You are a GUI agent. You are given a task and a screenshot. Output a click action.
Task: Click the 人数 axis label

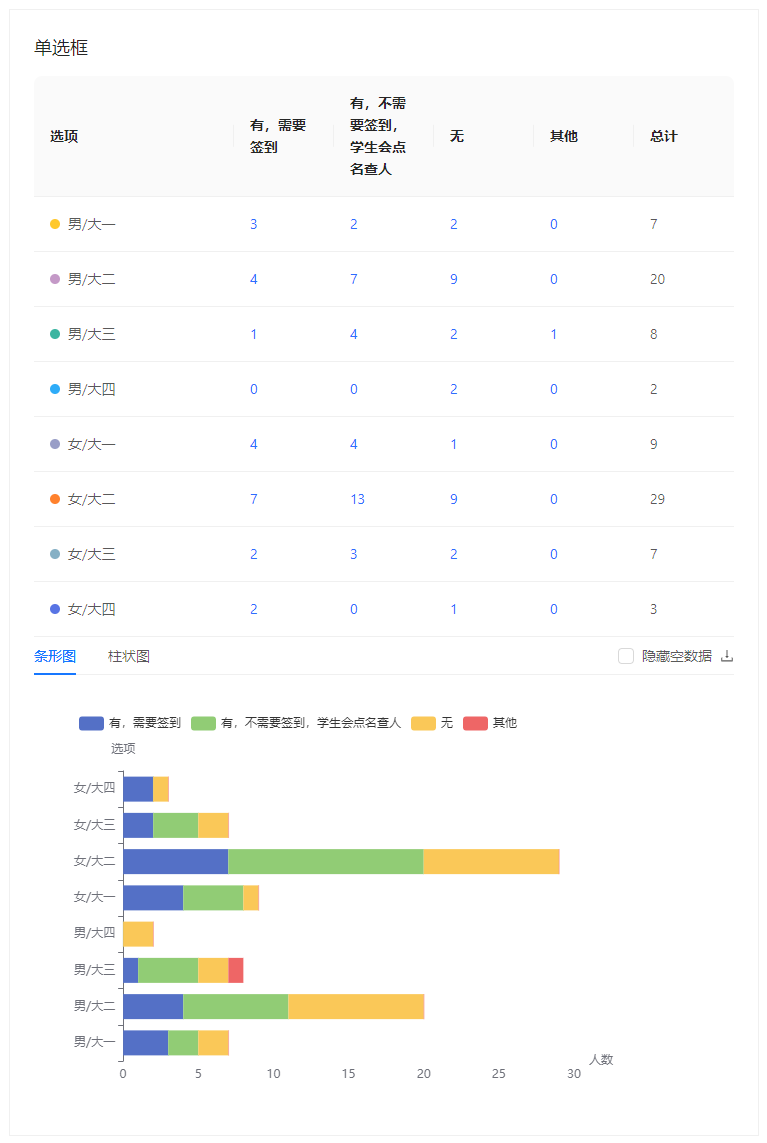601,1060
